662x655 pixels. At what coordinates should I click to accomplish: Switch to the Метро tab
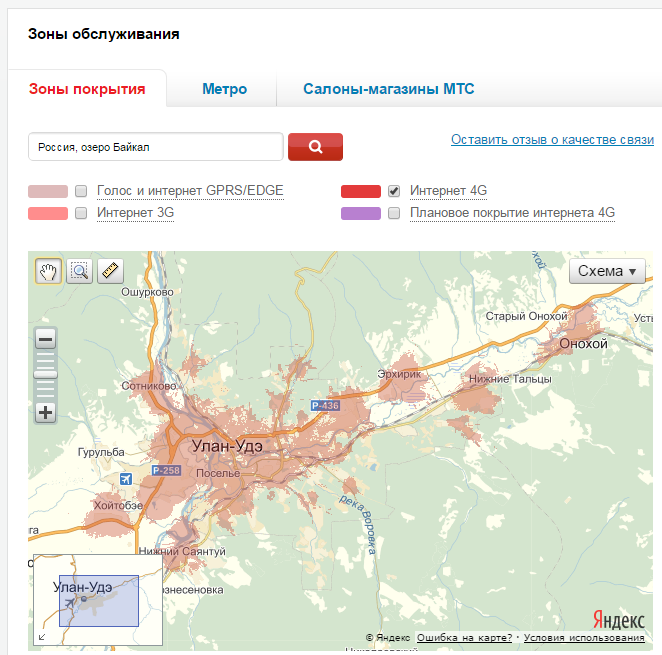[x=224, y=89]
